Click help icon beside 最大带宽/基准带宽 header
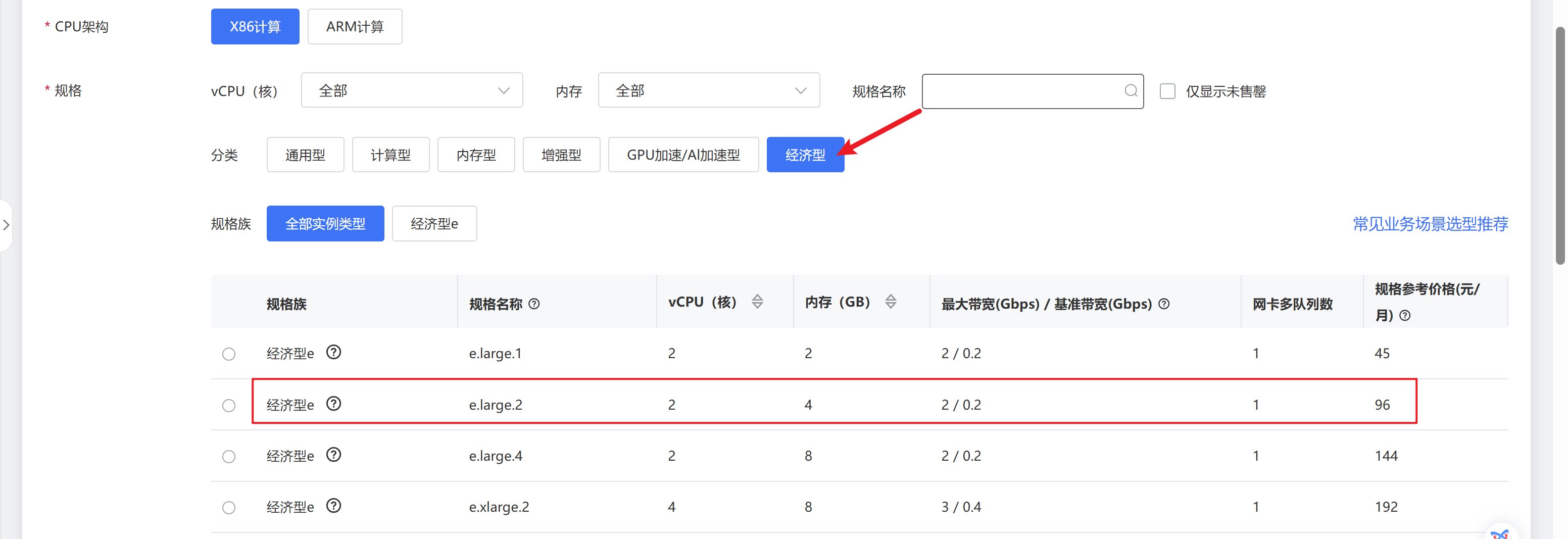The image size is (1568, 539). tap(1163, 304)
